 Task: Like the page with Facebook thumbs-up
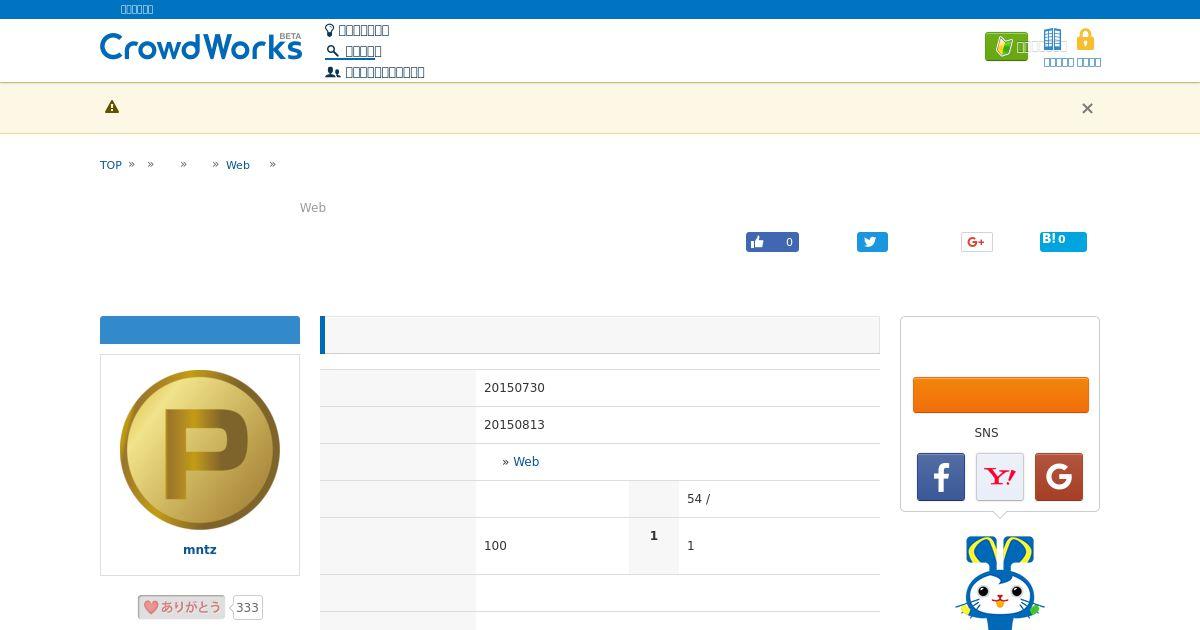pyautogui.click(x=772, y=242)
